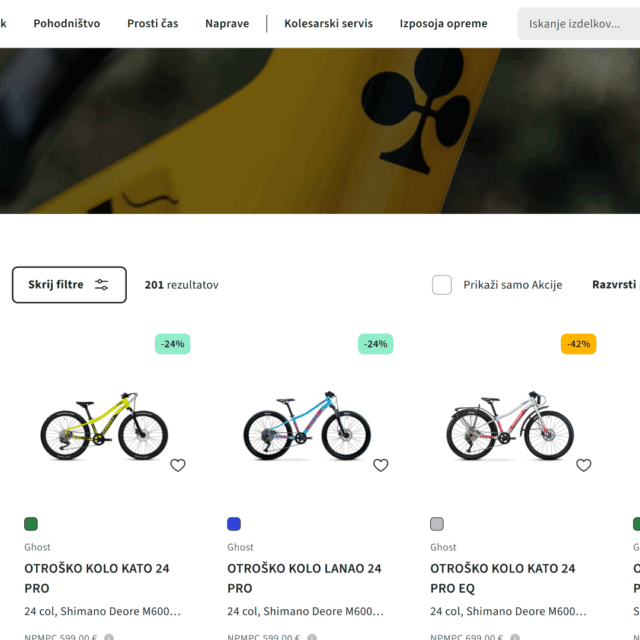Click the product search field

tap(580, 23)
